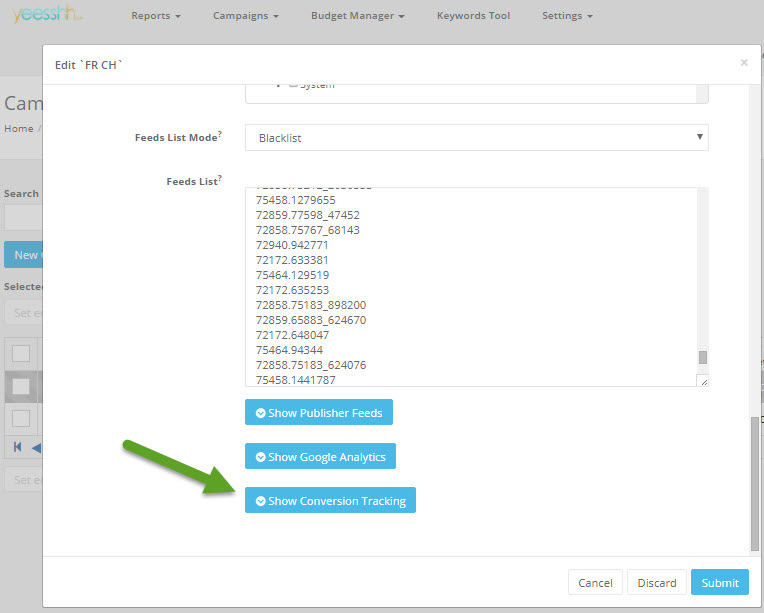Click the yeesshh logo

[x=47, y=14]
